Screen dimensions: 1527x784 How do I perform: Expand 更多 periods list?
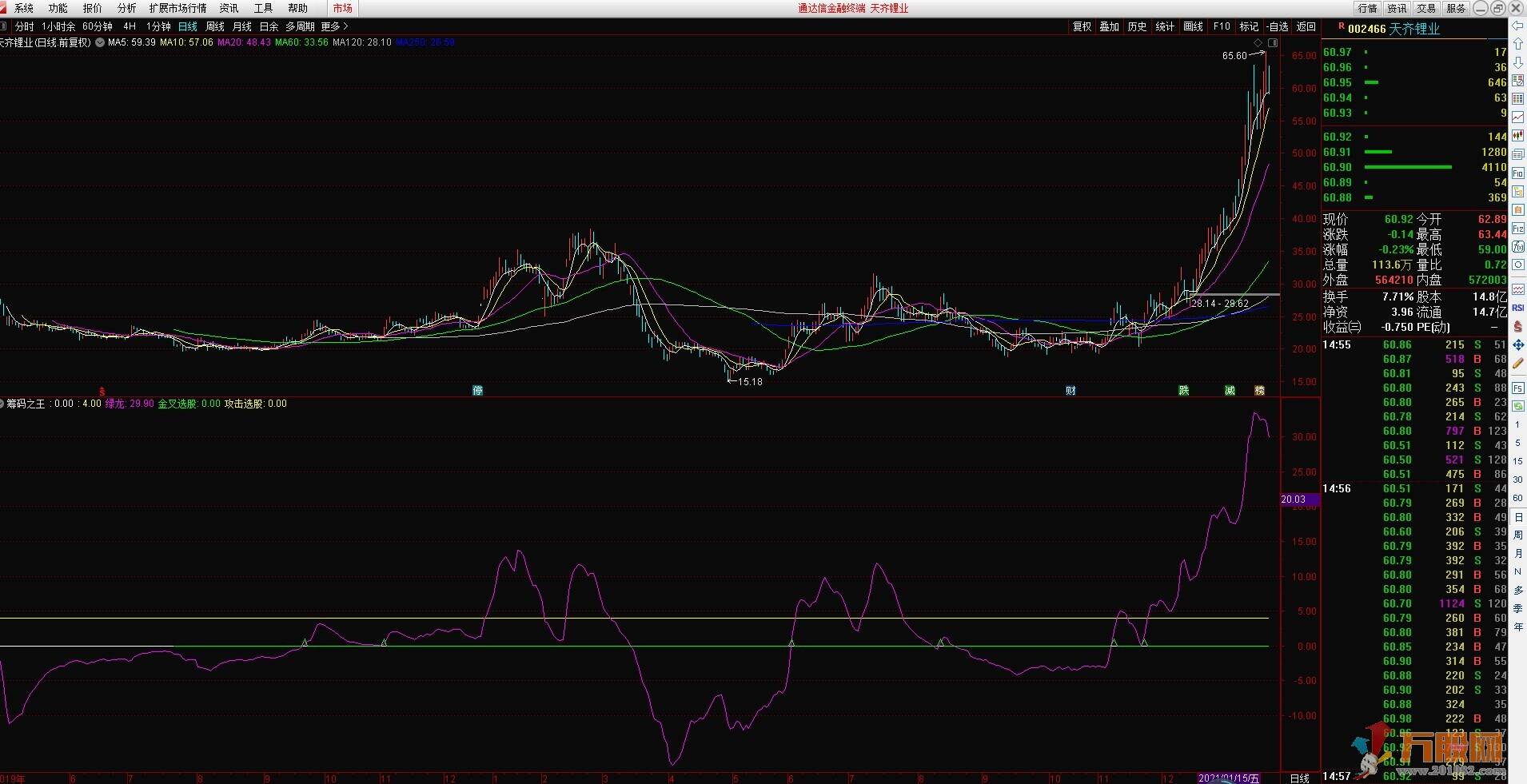335,26
